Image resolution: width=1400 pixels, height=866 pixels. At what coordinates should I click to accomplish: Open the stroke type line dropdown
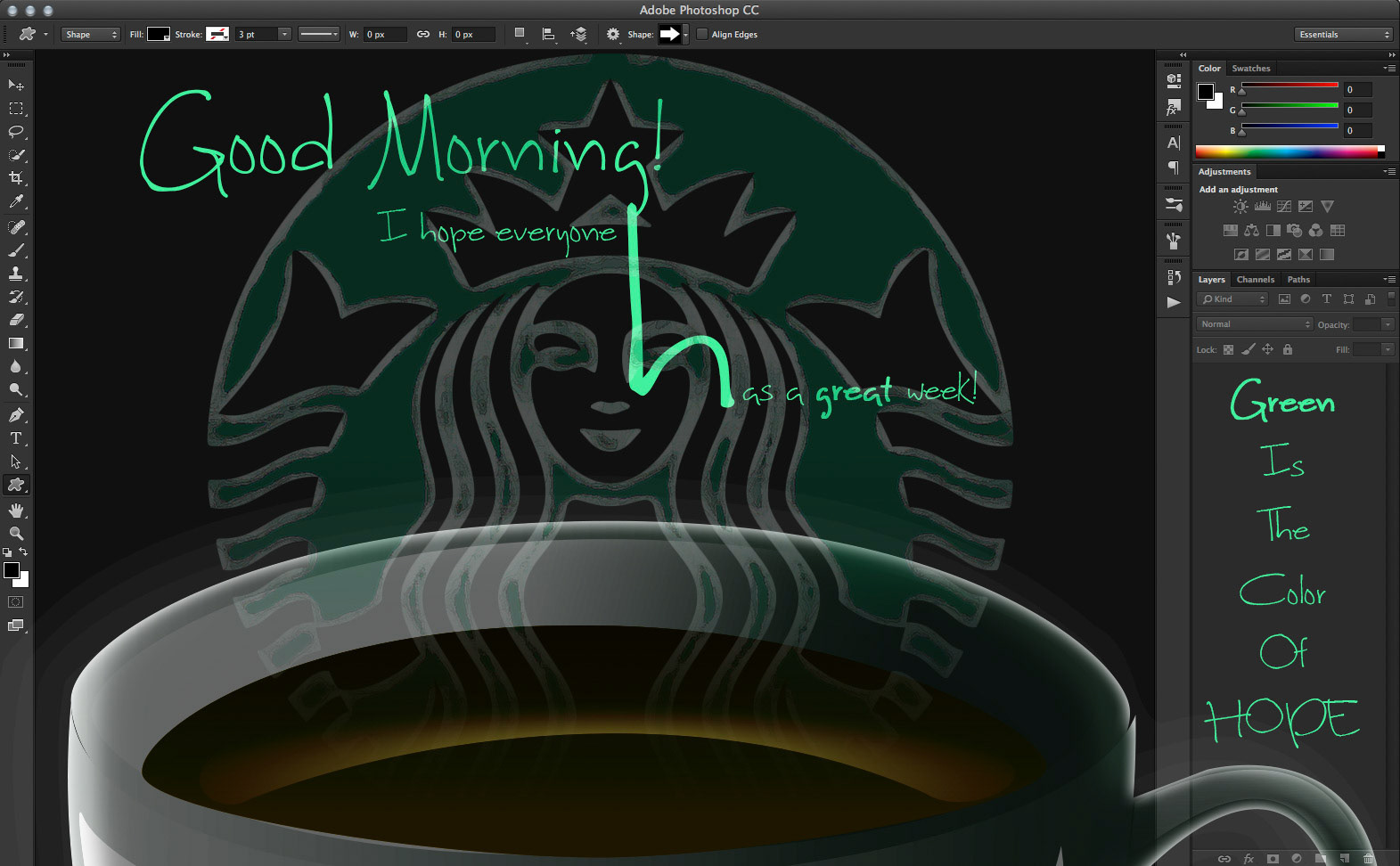[319, 35]
